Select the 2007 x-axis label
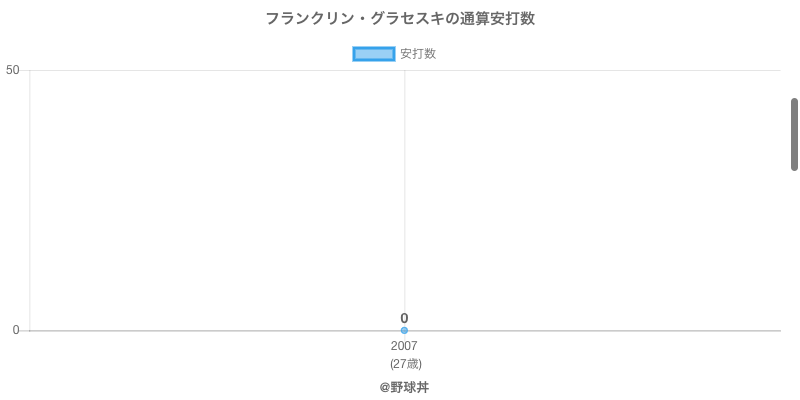Image resolution: width=800 pixels, height=400 pixels. click(404, 346)
